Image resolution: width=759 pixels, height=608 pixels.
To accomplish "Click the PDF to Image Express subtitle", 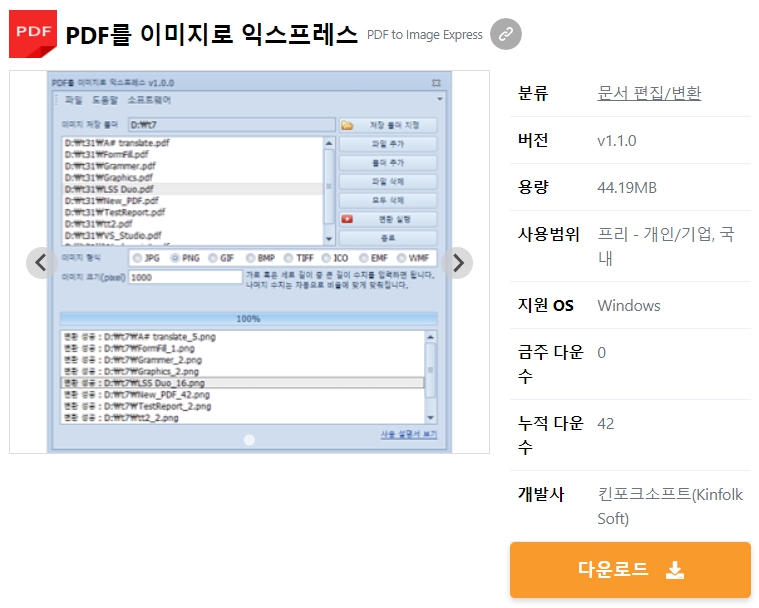I will click(425, 35).
